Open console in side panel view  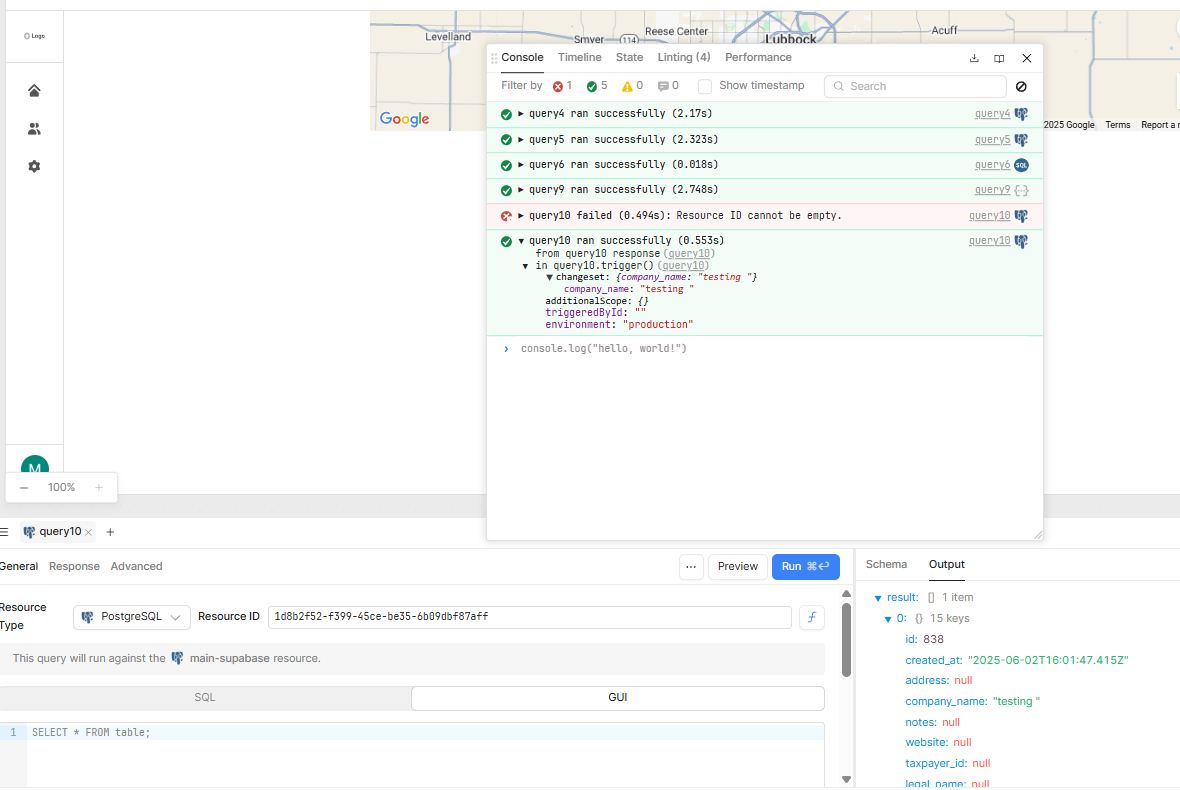[x=999, y=58]
